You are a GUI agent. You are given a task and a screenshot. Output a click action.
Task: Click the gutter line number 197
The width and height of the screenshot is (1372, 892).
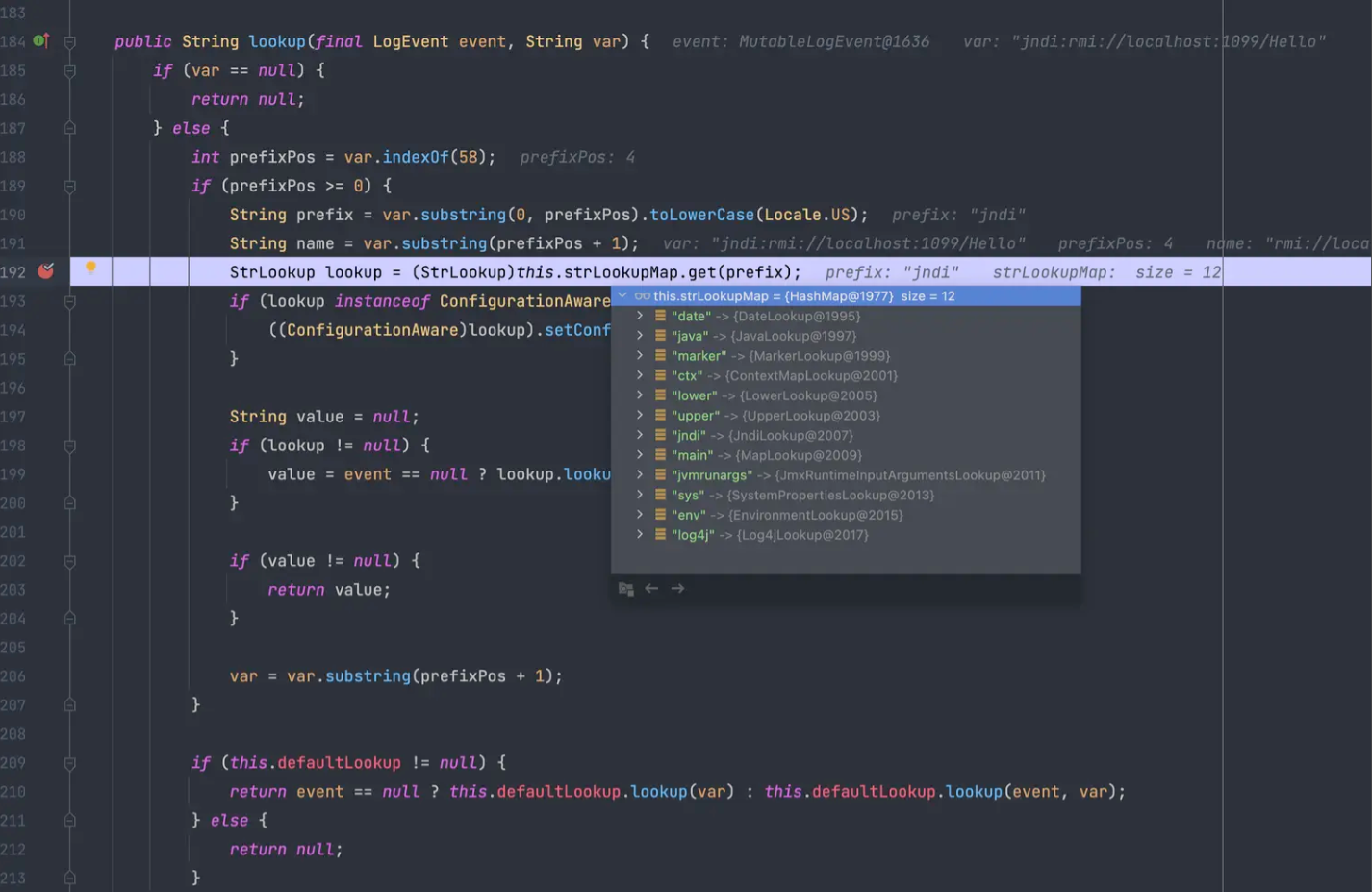(13, 417)
